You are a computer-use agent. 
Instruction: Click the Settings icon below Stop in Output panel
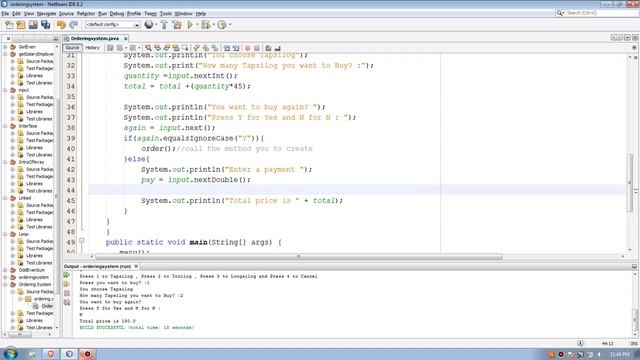tap(67, 302)
